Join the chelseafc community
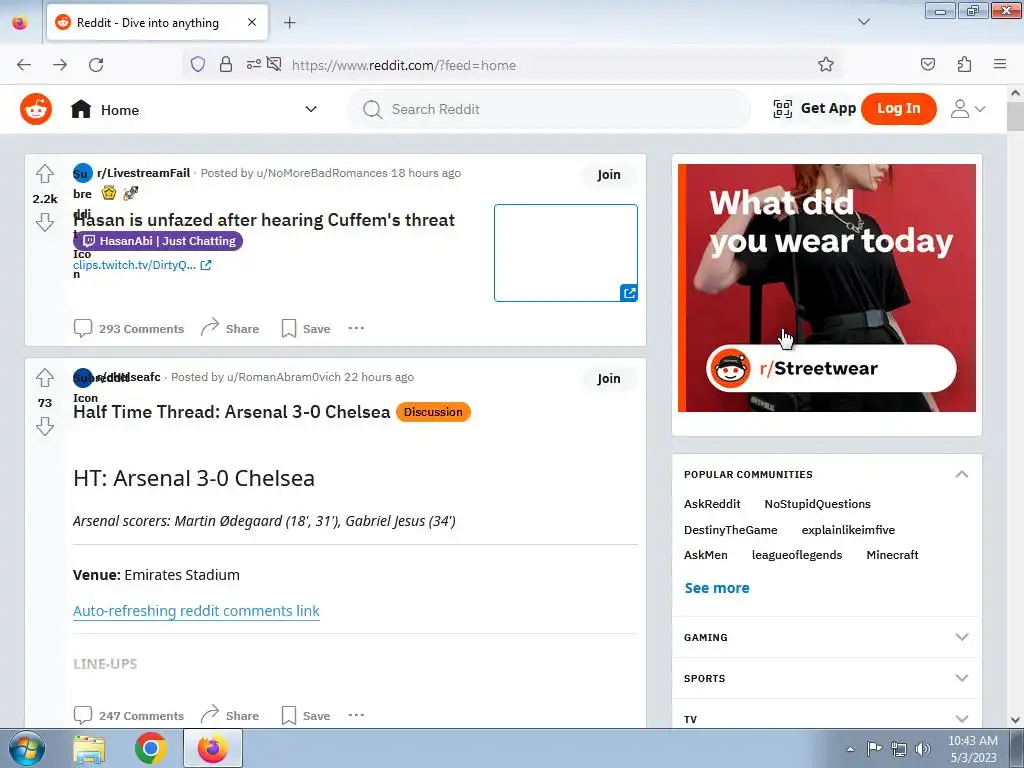Viewport: 1024px width, 768px height. [x=609, y=378]
